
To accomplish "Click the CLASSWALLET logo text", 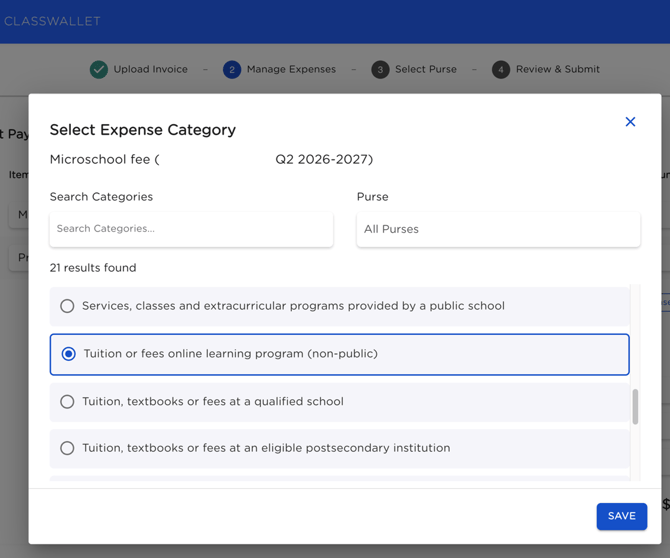I will (52, 21).
